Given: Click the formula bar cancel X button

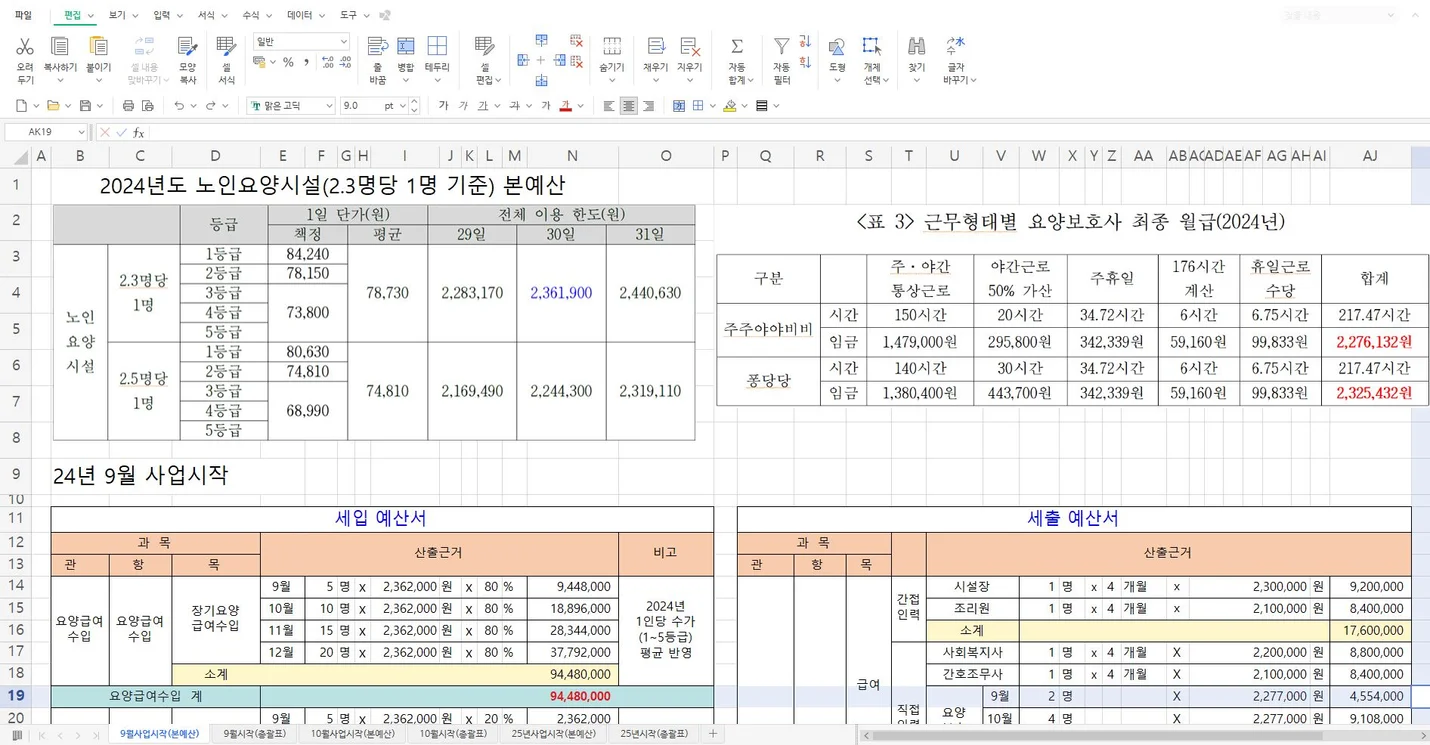Looking at the screenshot, I should [x=105, y=132].
